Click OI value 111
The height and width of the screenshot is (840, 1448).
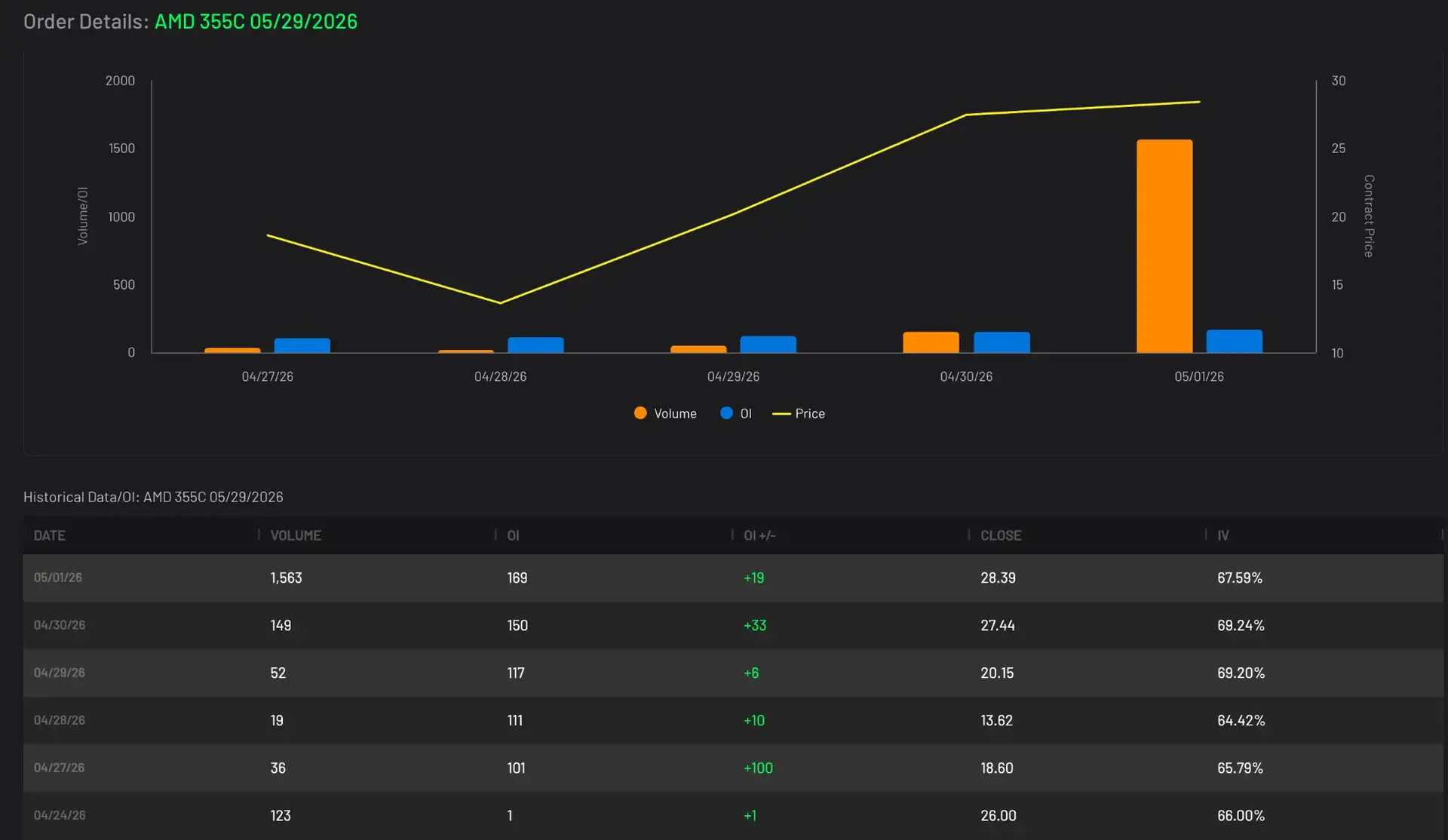click(515, 720)
